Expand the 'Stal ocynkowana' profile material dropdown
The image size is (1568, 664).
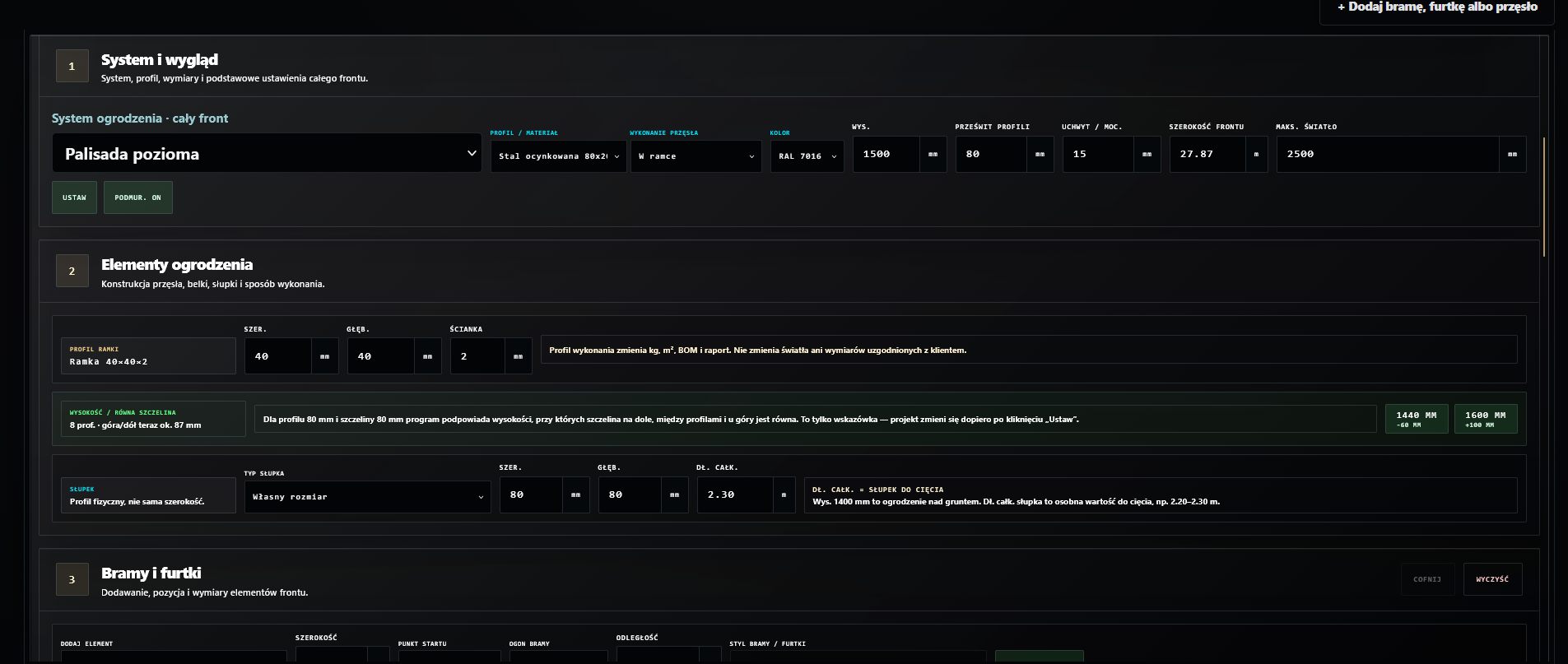pyautogui.click(x=558, y=156)
